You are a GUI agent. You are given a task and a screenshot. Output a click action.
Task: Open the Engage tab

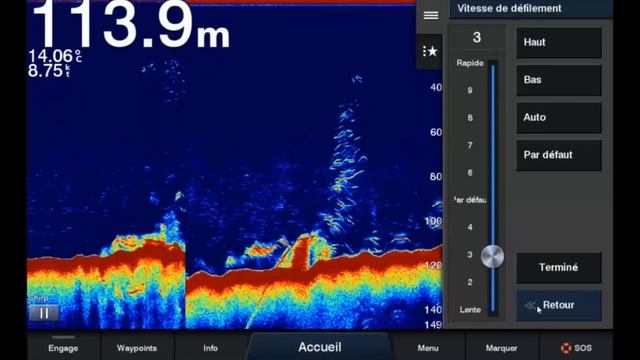point(63,348)
